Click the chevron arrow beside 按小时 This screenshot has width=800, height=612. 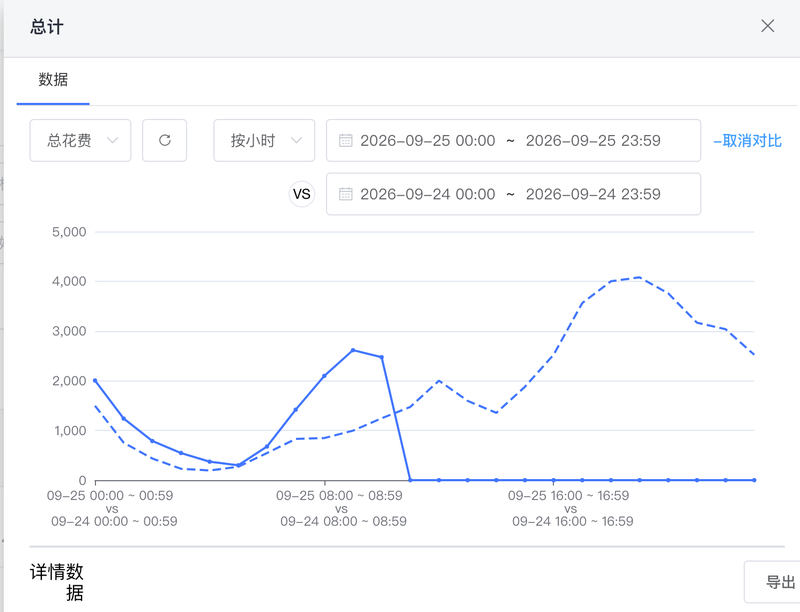tap(296, 140)
